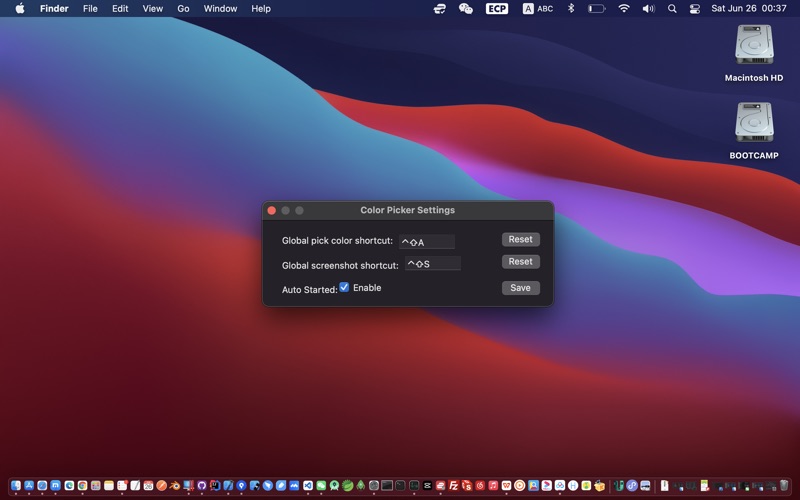The image size is (800, 500).
Task: Open the File menu
Action: [x=90, y=9]
